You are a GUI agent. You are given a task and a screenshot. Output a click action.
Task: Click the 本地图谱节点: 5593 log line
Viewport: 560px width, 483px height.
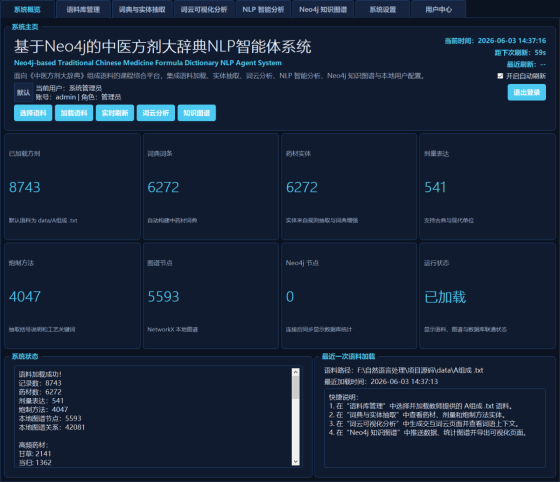click(x=50, y=418)
